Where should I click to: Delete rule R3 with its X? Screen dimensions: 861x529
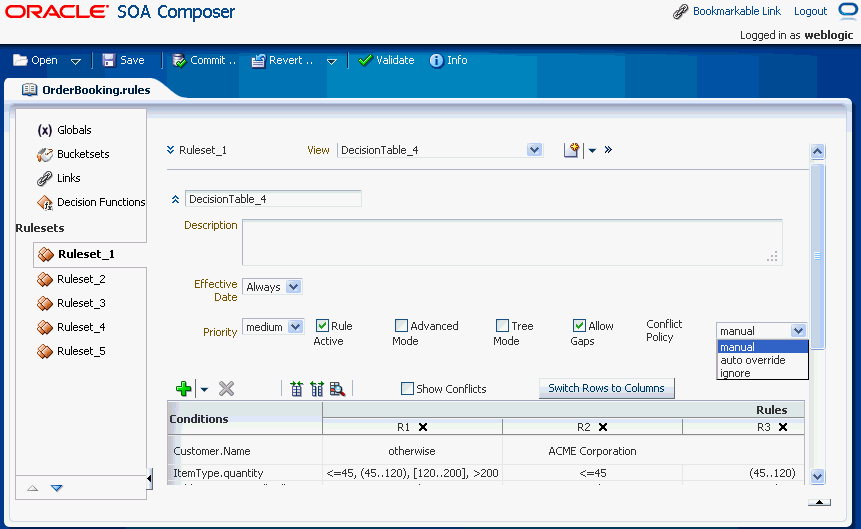783,427
